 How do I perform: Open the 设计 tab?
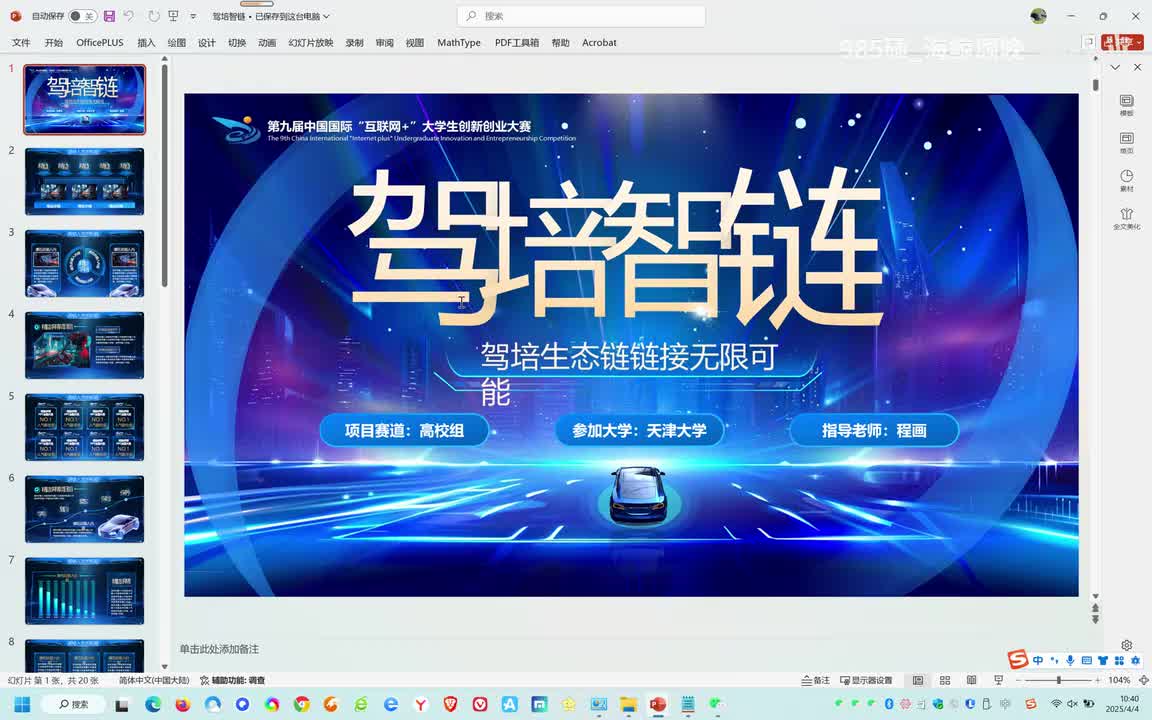(x=207, y=43)
